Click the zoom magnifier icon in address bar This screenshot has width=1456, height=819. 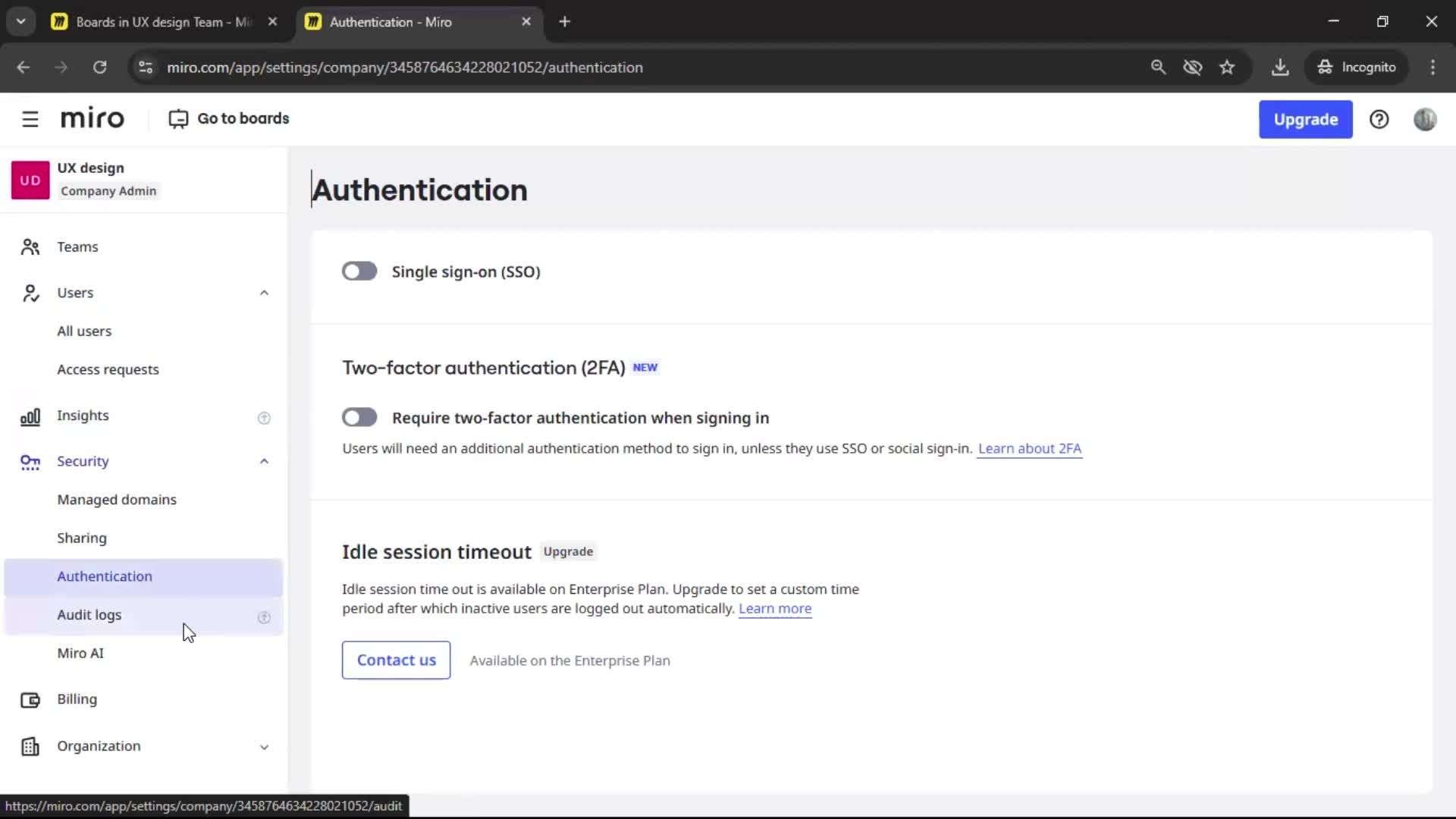(1158, 67)
